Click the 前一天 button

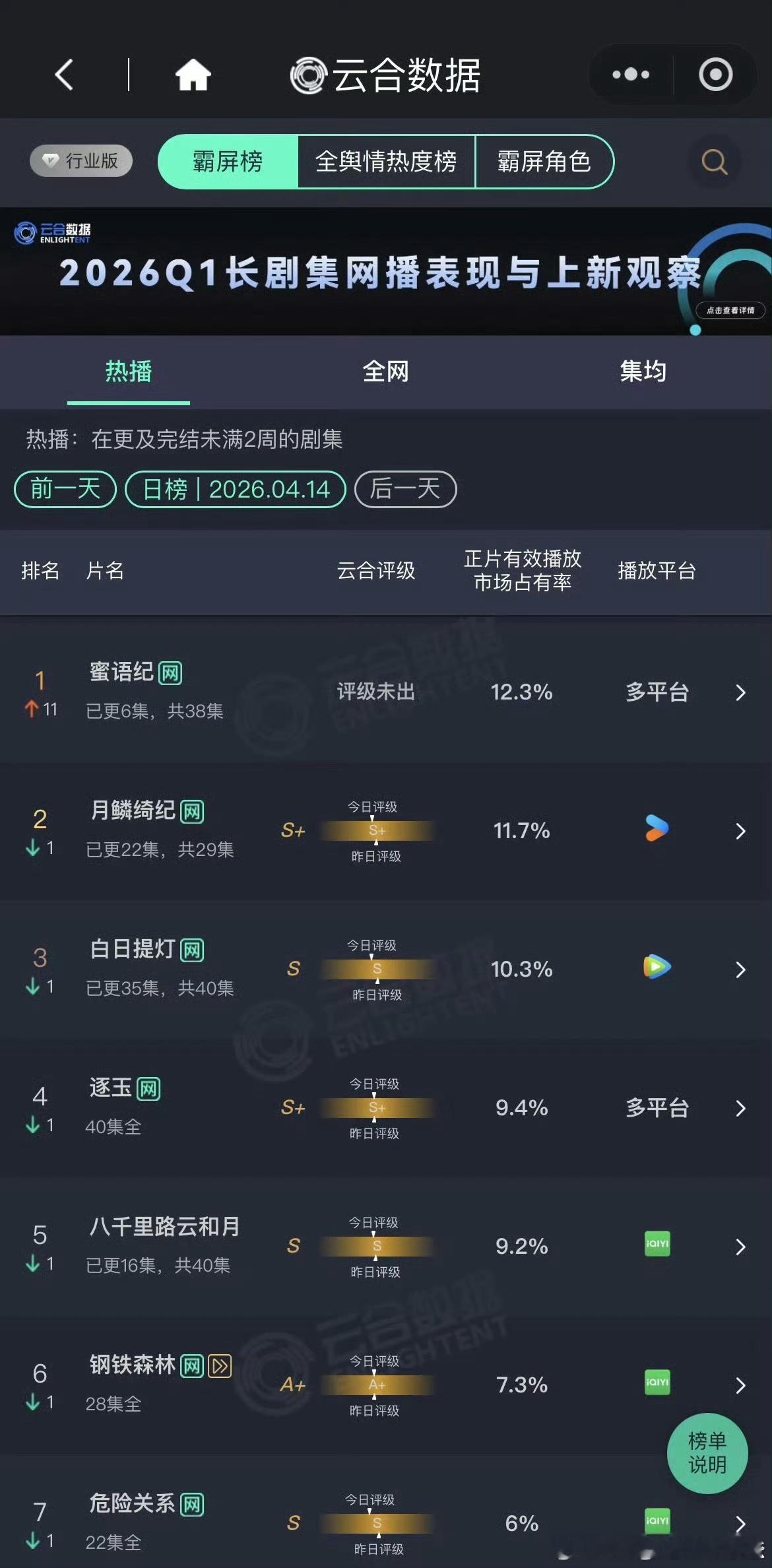(64, 489)
